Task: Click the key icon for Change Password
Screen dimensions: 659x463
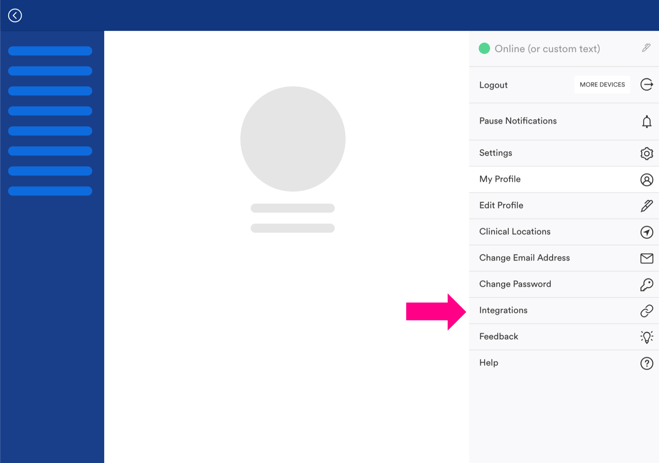Action: tap(646, 284)
